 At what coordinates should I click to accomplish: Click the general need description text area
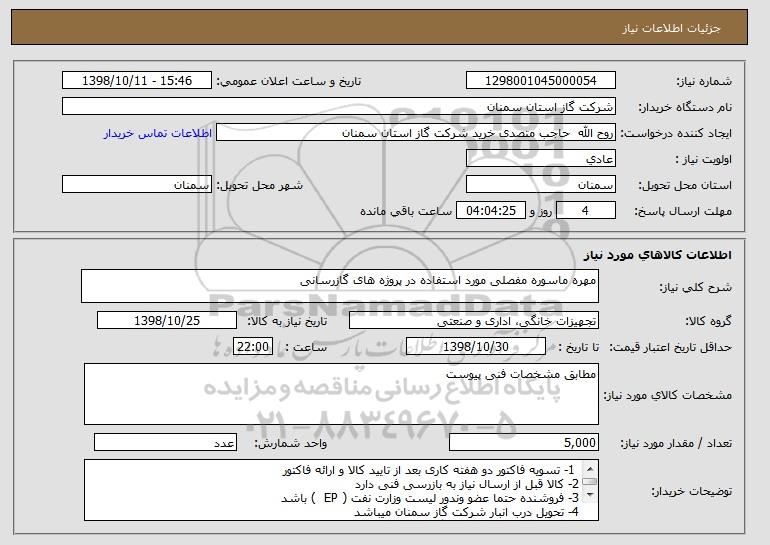340,286
